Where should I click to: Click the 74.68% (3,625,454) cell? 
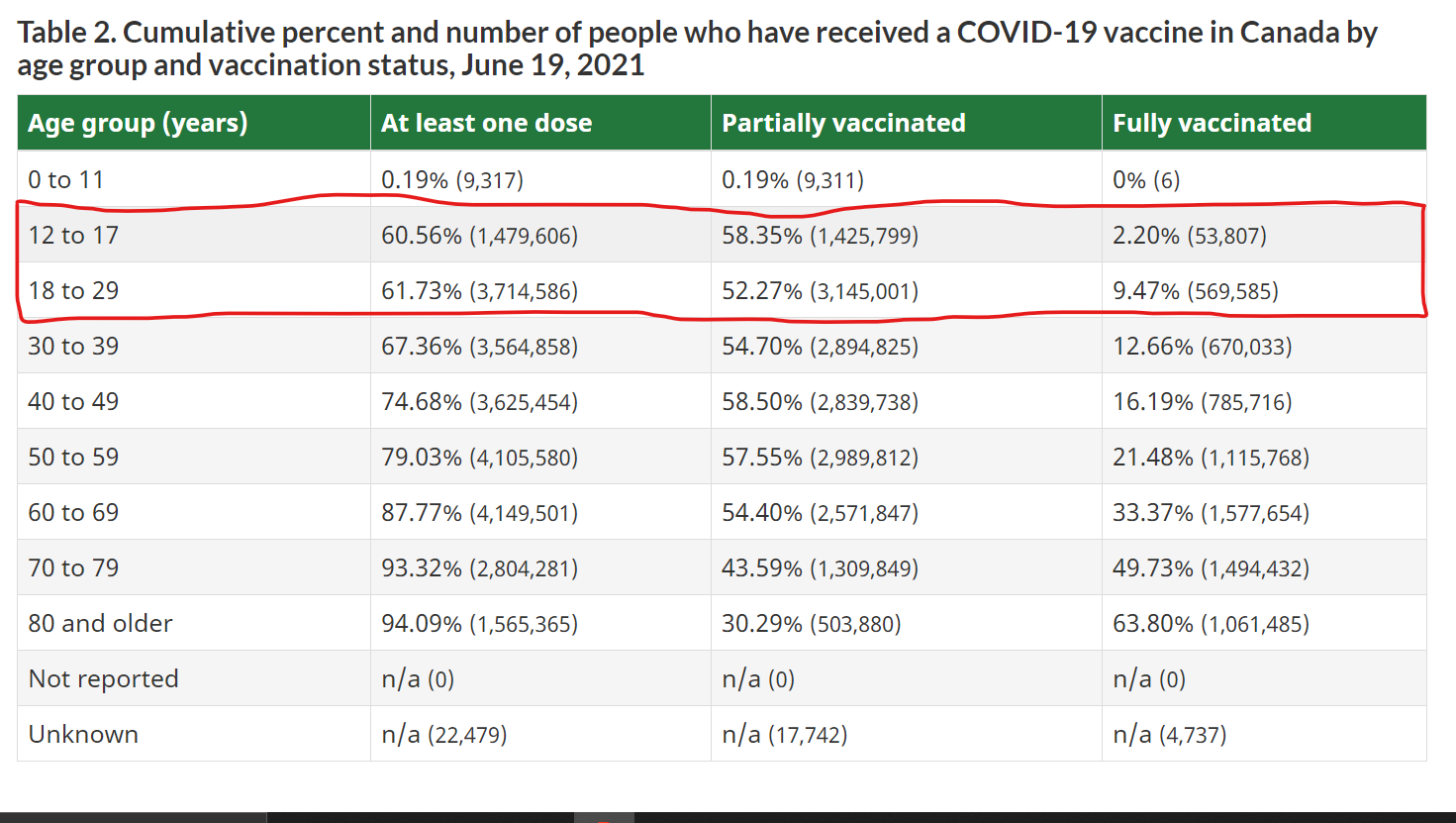coord(479,402)
